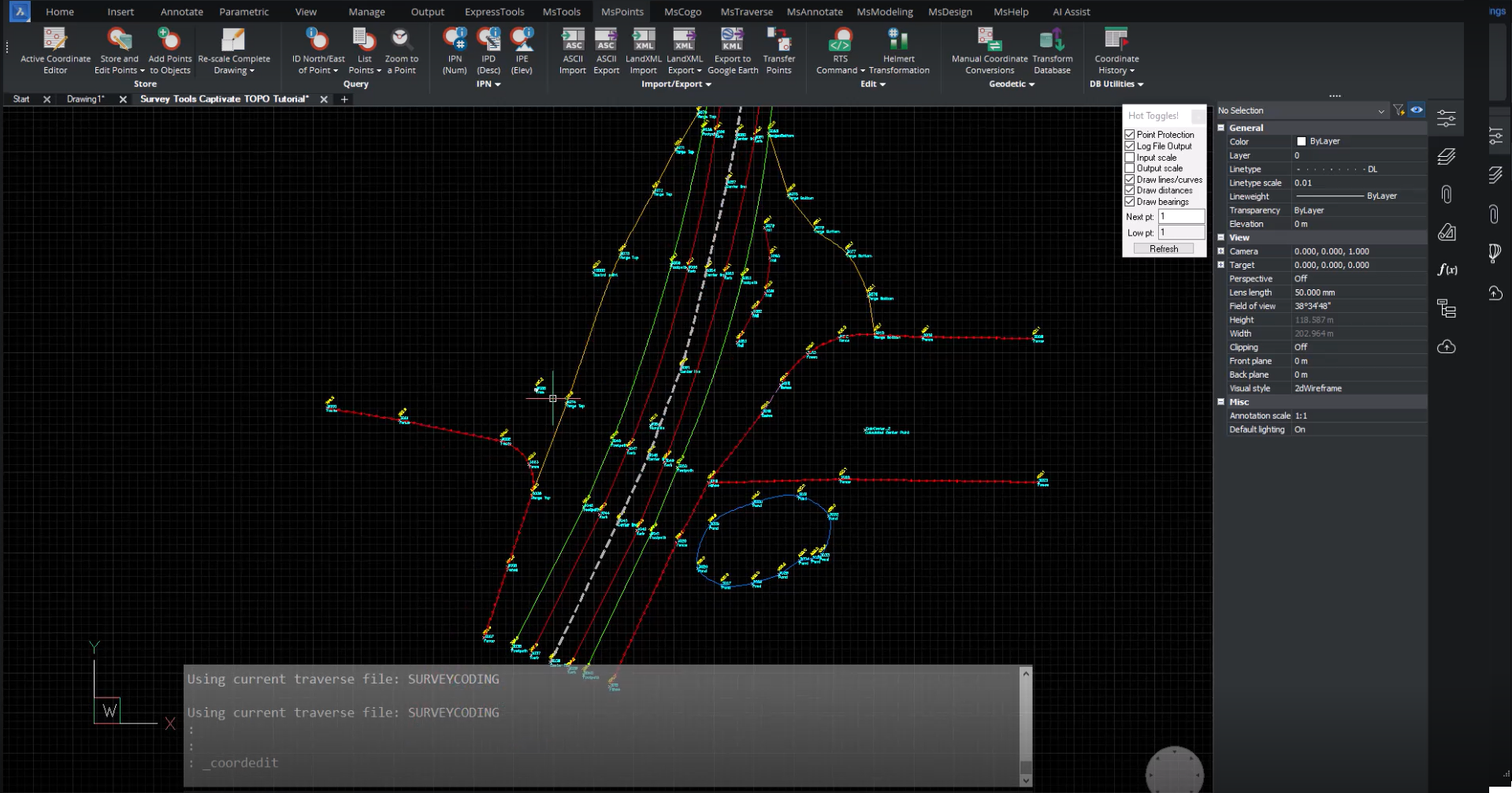Open the Active Coordinate Editor
The image size is (1512, 793).
point(54,49)
